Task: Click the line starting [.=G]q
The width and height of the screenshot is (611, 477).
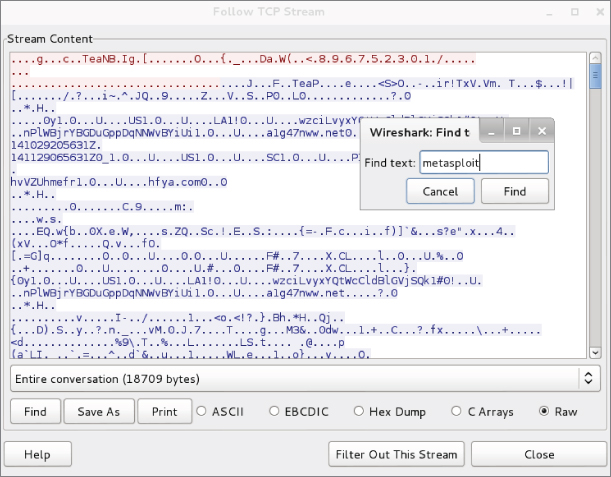Action: [x=237, y=256]
